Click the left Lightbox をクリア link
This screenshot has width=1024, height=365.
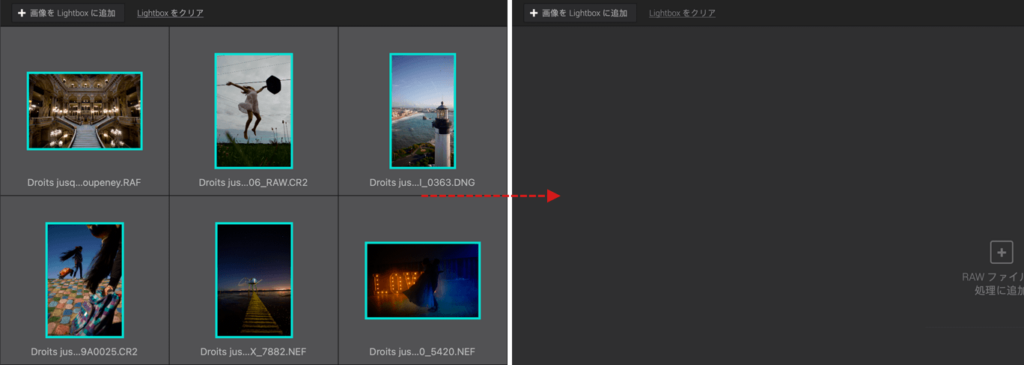170,13
